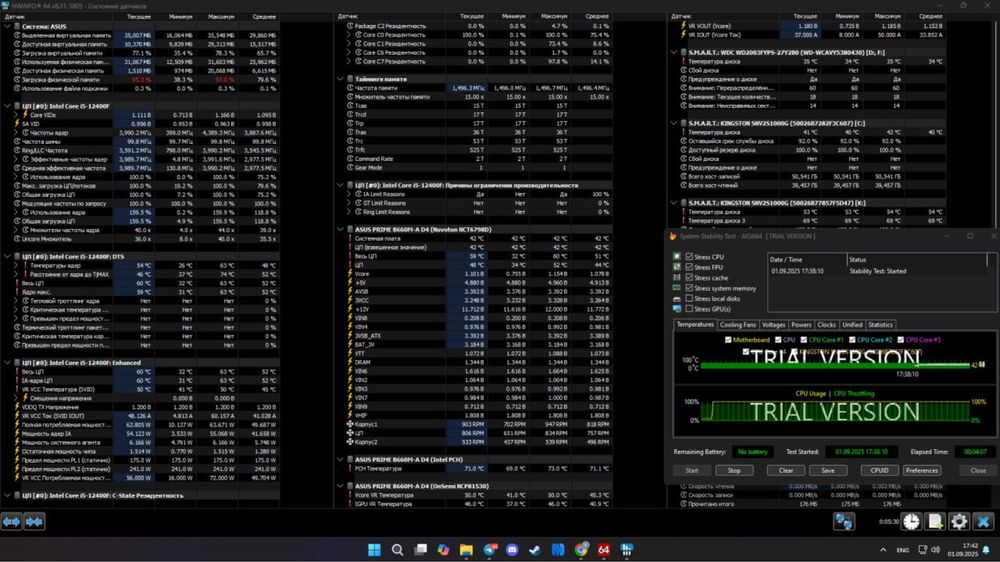Open Steam from the taskbar
The width and height of the screenshot is (1000, 562).
click(535, 549)
